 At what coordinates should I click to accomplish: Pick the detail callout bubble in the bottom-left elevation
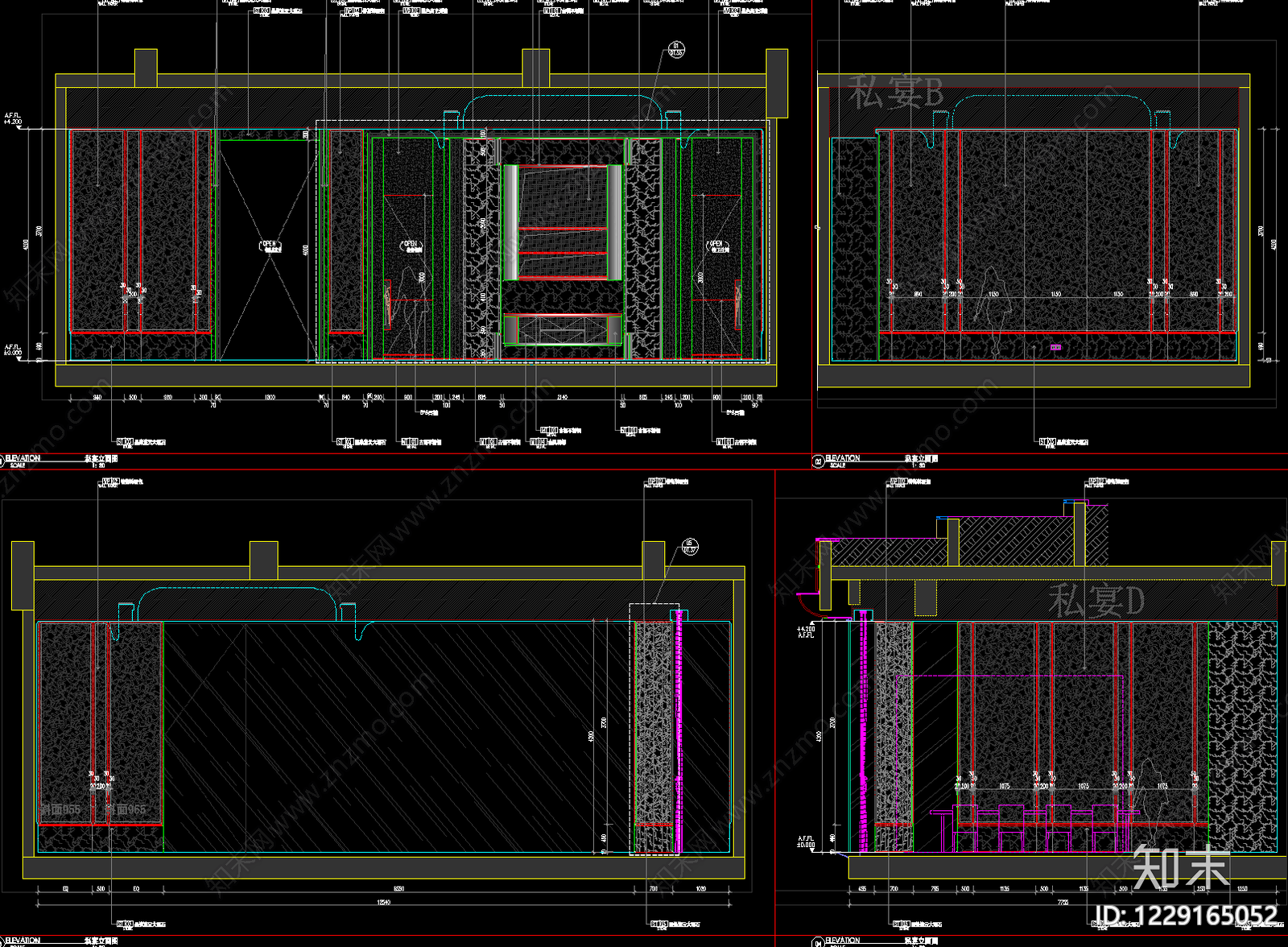pyautogui.click(x=690, y=547)
